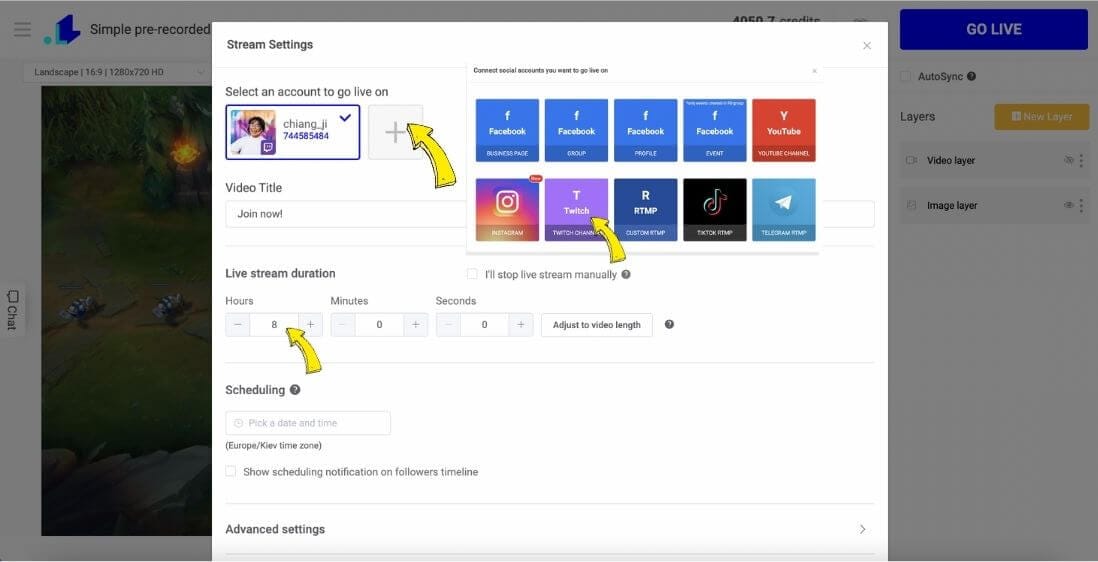Open the Chat side tab
This screenshot has height=562, width=1098.
click(x=12, y=311)
